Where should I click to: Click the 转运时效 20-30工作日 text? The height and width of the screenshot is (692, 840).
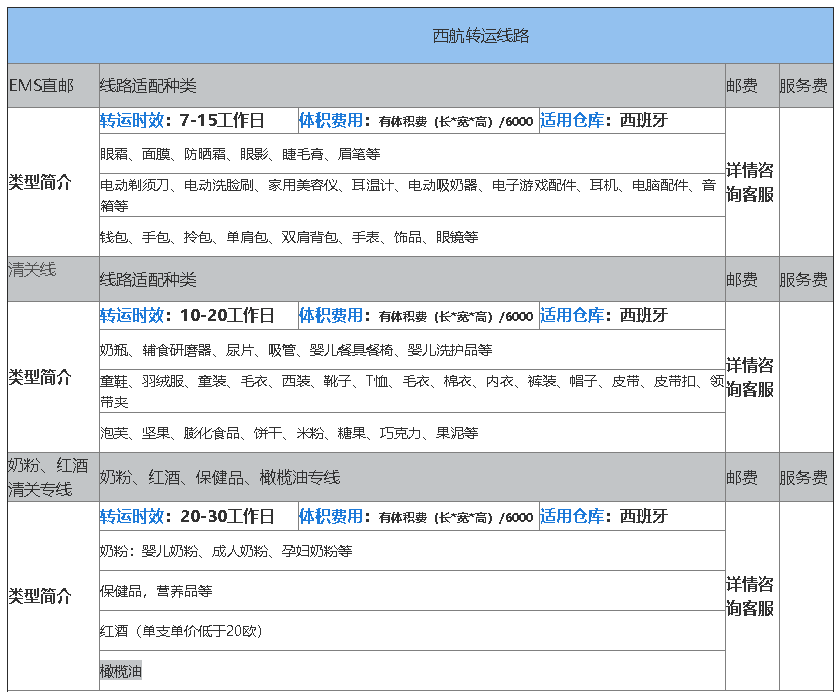(187, 517)
